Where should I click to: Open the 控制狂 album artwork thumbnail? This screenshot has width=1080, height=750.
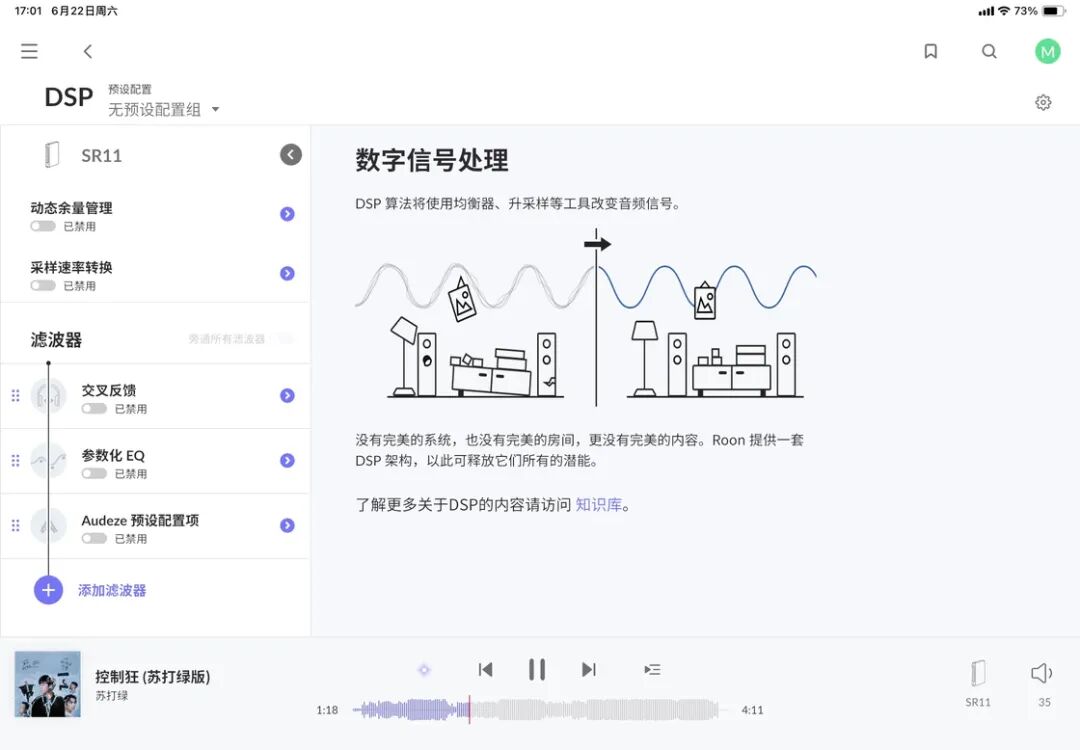(48, 685)
